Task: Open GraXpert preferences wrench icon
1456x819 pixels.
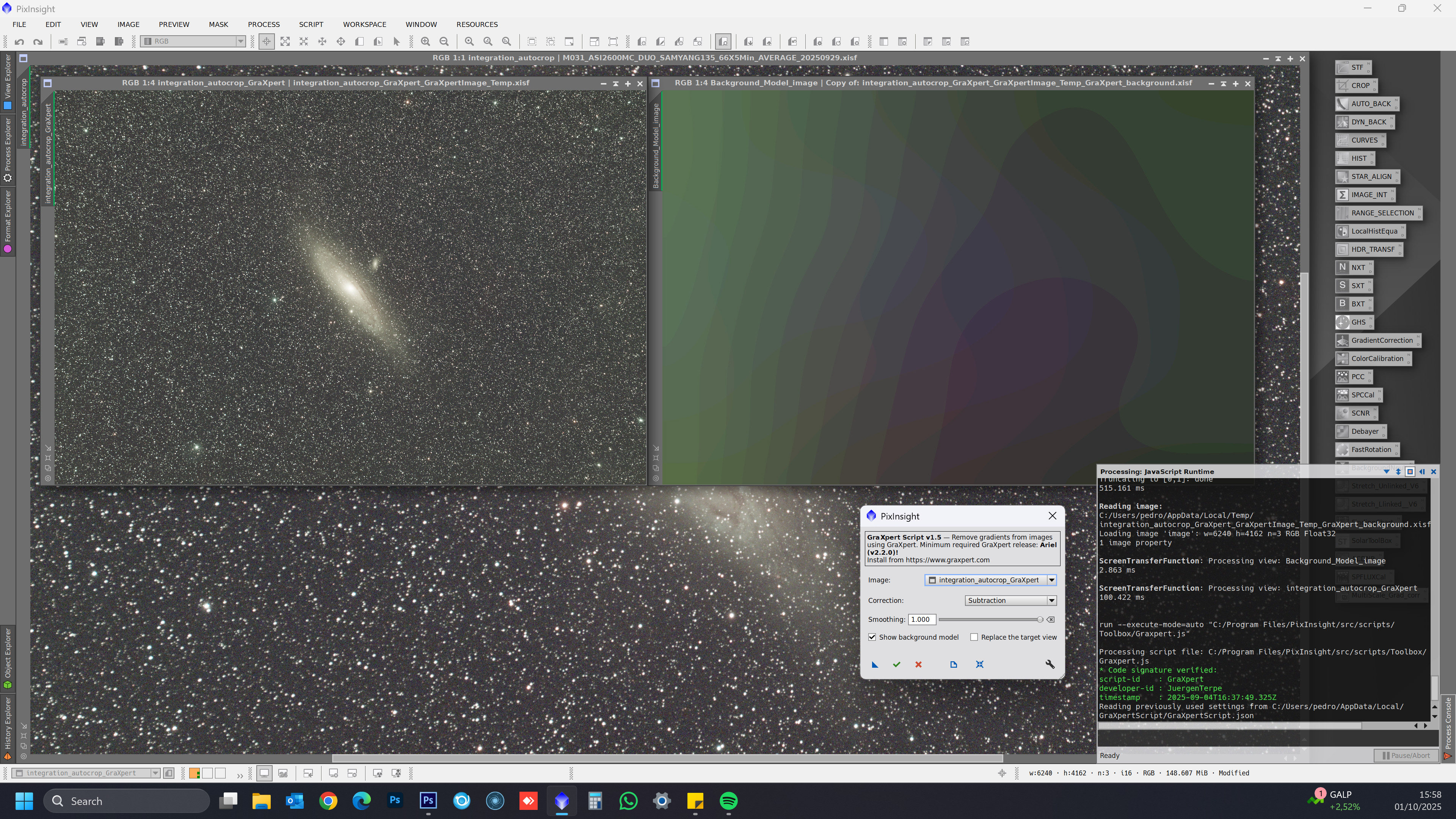Action: point(1050,665)
